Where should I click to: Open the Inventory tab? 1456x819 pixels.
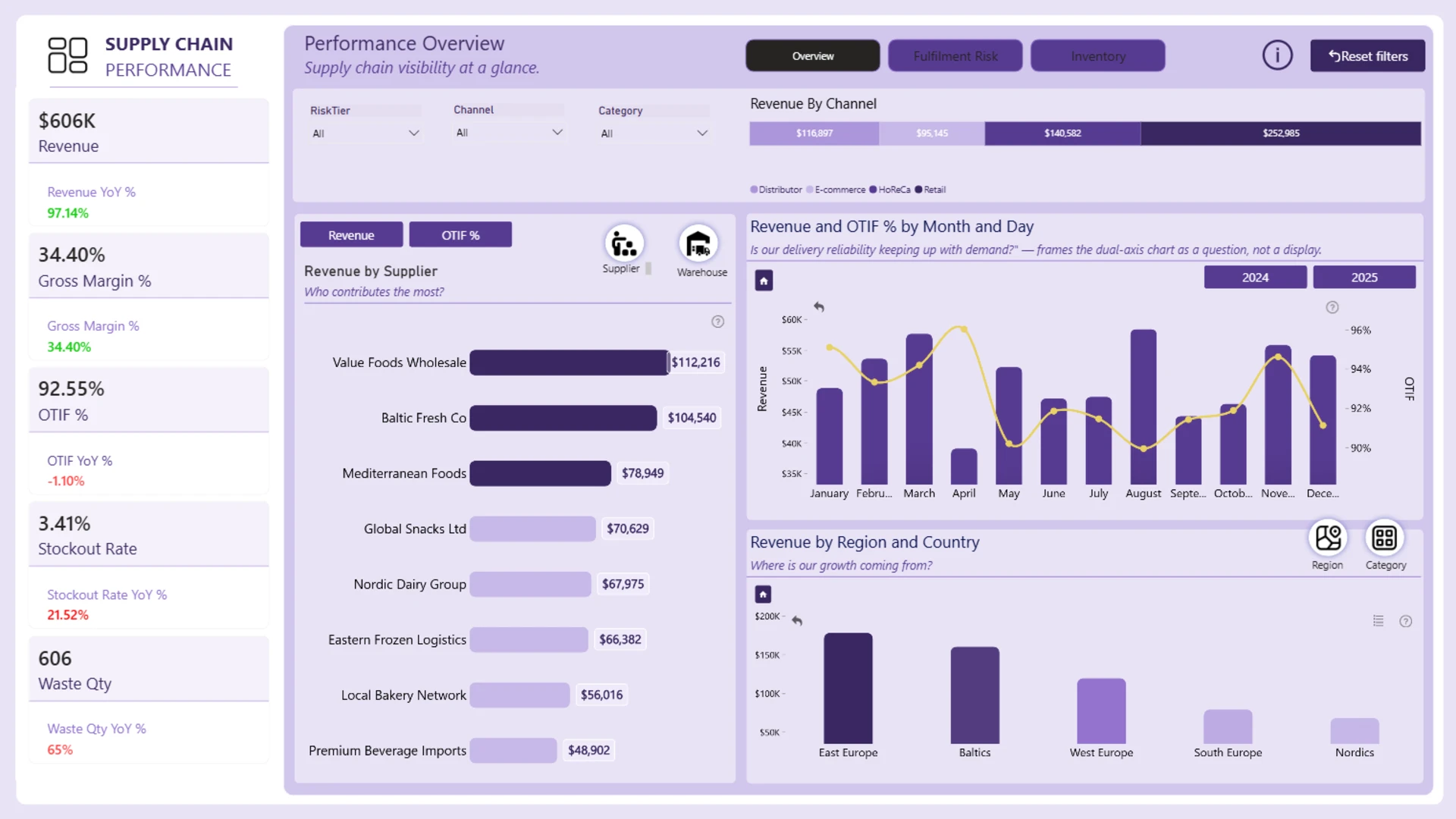(1098, 56)
